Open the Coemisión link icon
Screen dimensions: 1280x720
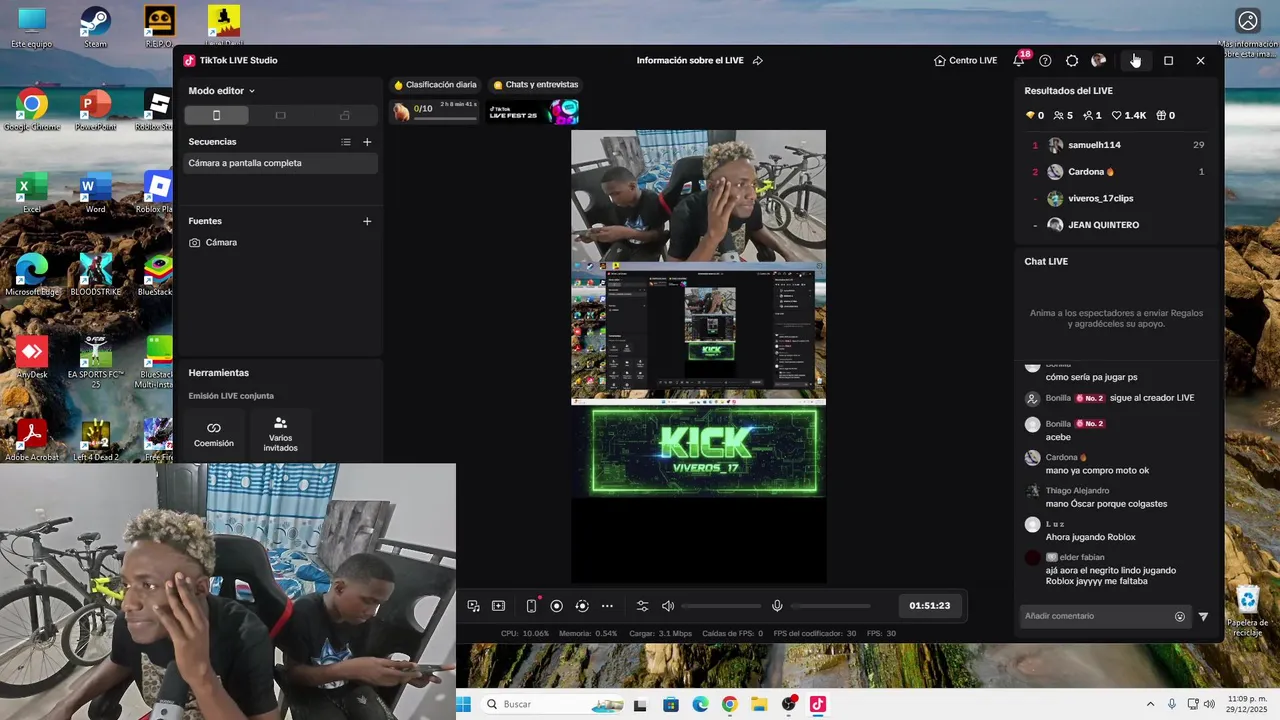pyautogui.click(x=214, y=428)
